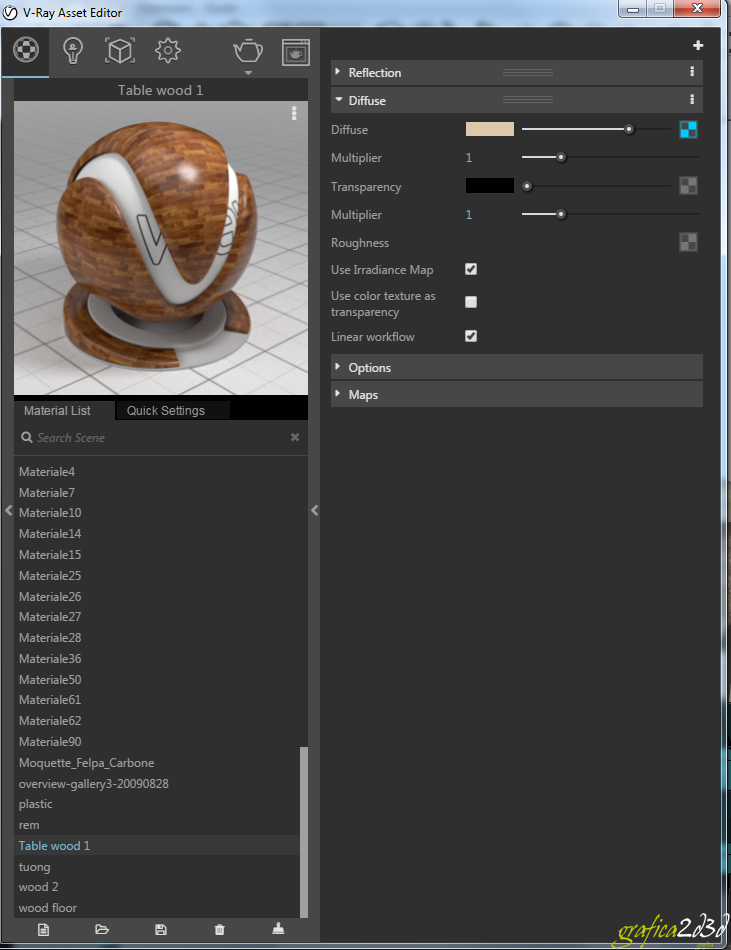Click the Diffuse texture map slot

(x=688, y=129)
